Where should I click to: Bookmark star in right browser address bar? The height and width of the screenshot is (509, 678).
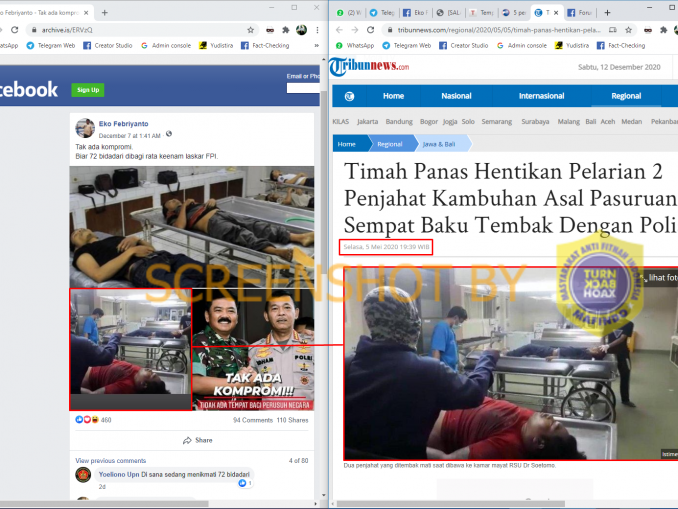coord(628,30)
